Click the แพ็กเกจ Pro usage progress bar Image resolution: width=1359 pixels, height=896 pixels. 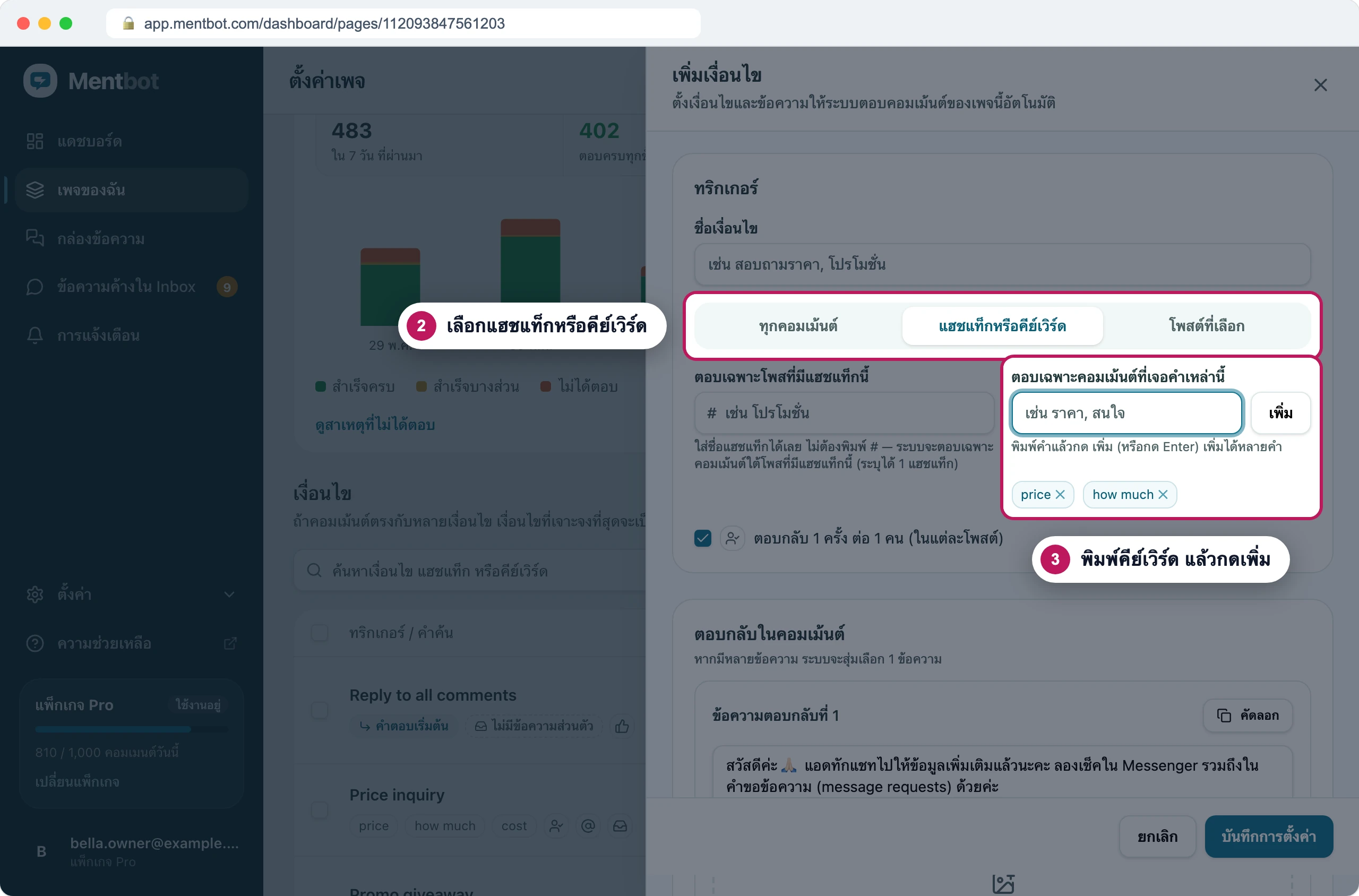click(x=132, y=729)
